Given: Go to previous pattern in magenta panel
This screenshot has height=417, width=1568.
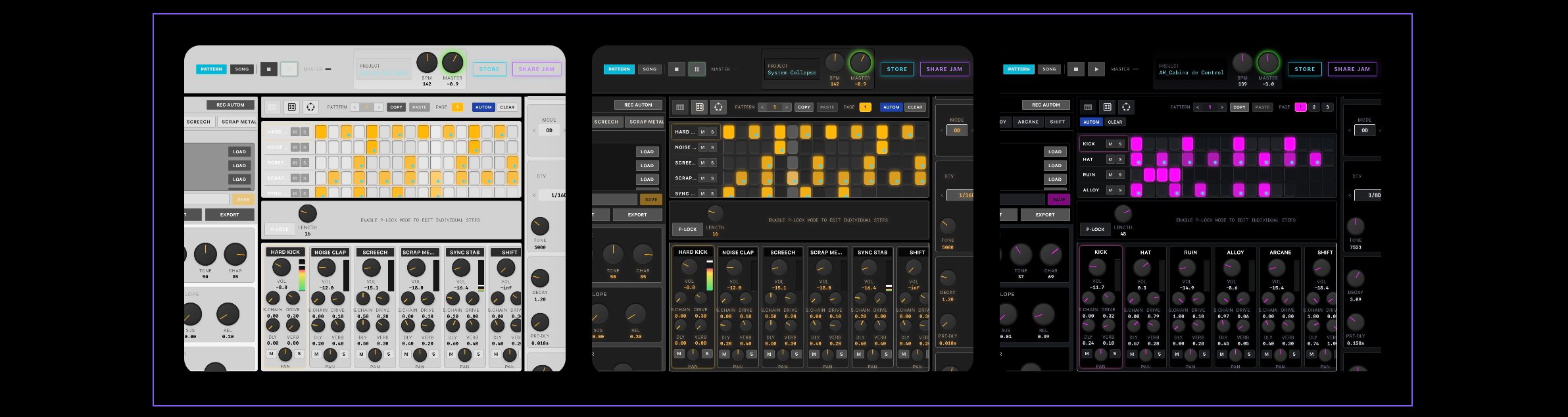Looking at the screenshot, I should [x=1198, y=107].
